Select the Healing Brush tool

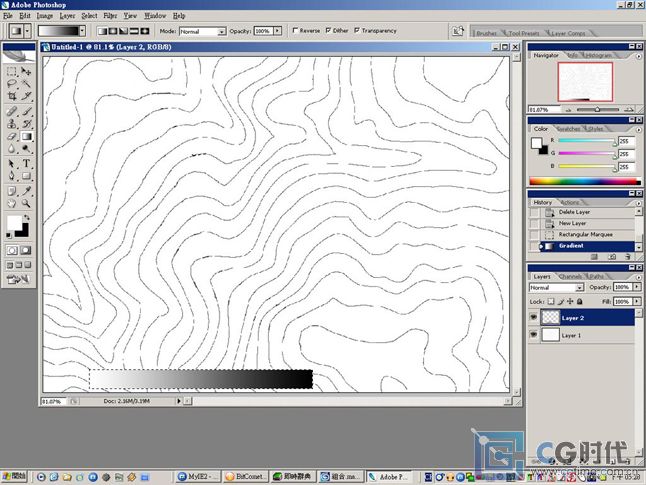coord(12,111)
